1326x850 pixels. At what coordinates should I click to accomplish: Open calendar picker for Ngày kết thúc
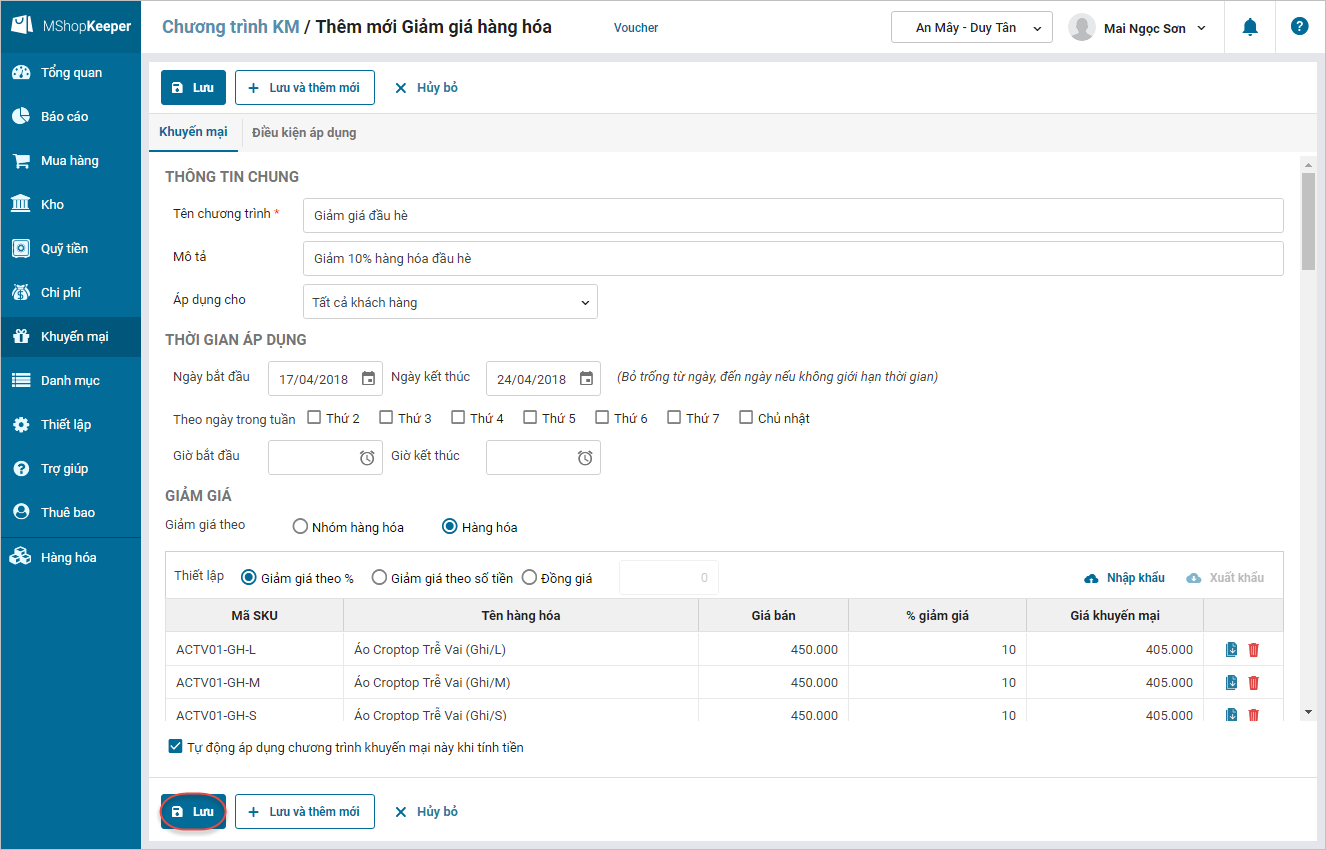586,379
